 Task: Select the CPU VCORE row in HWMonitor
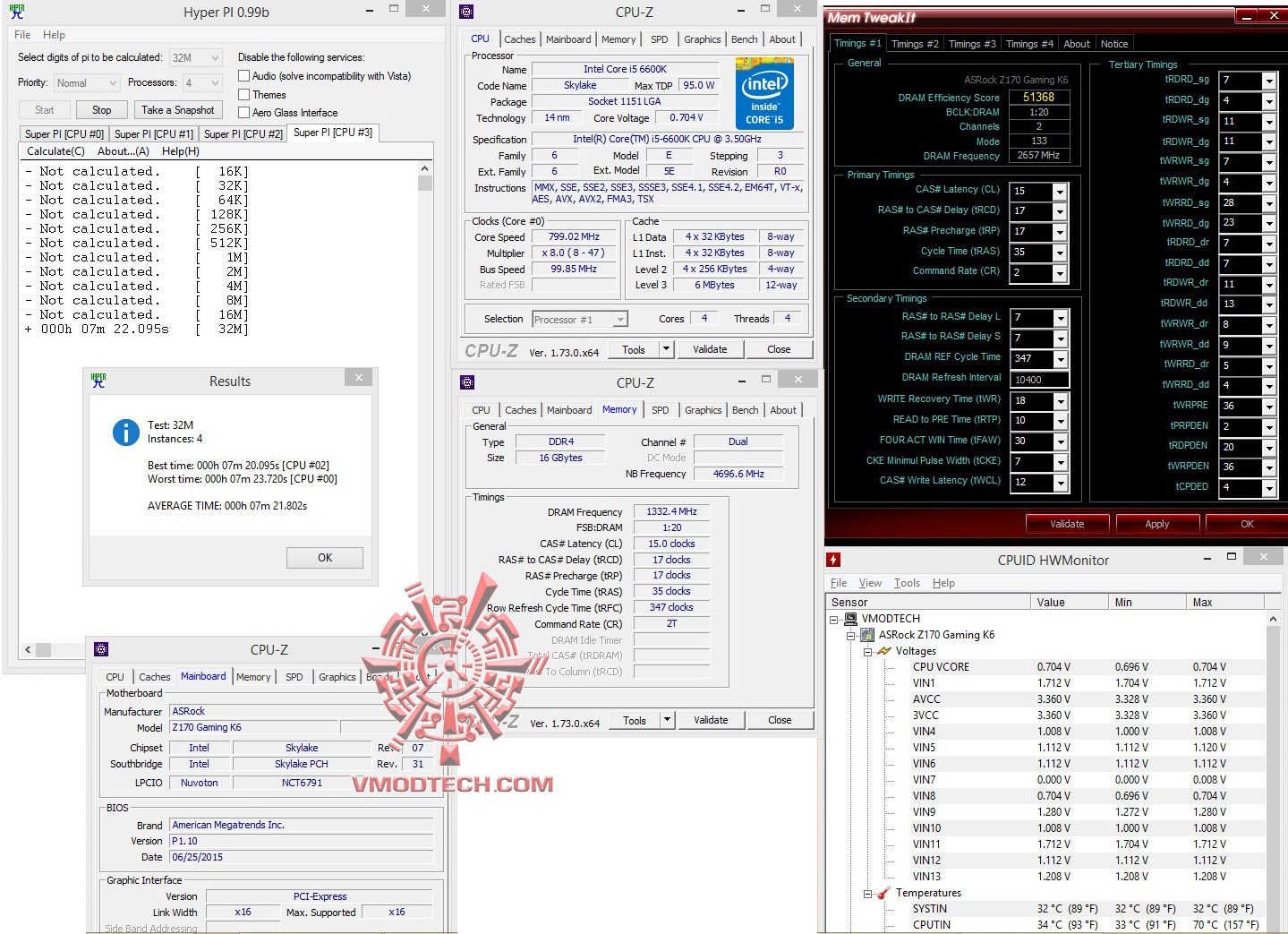pyautogui.click(x=1087, y=667)
